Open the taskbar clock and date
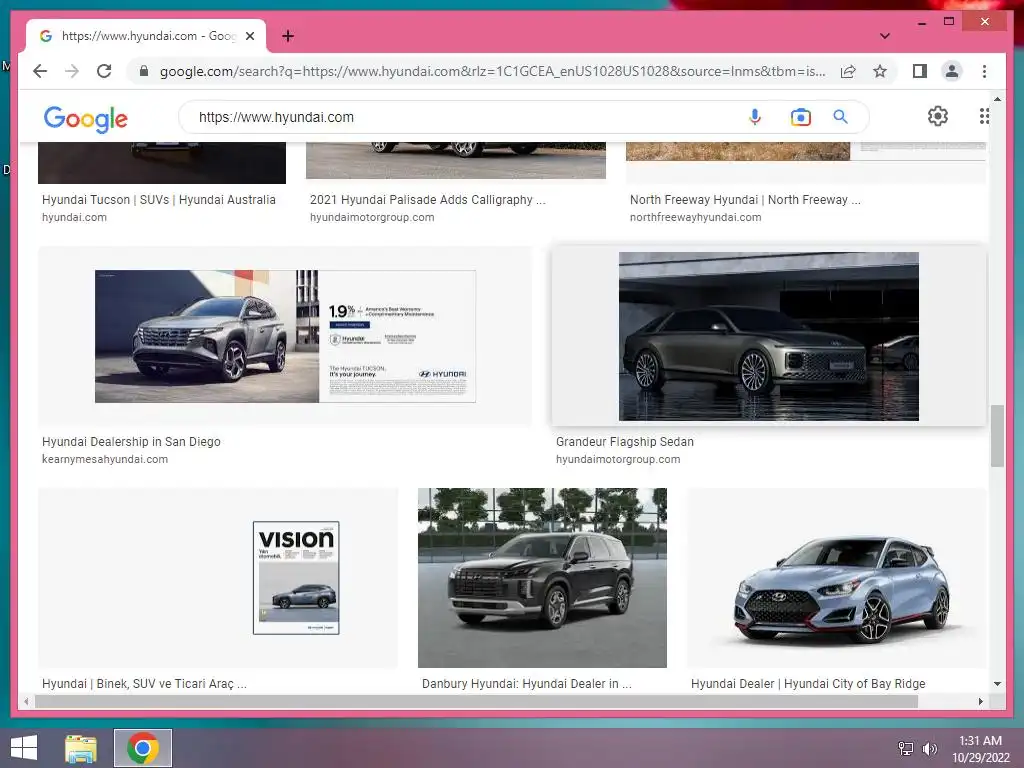The image size is (1024, 768). click(x=980, y=748)
